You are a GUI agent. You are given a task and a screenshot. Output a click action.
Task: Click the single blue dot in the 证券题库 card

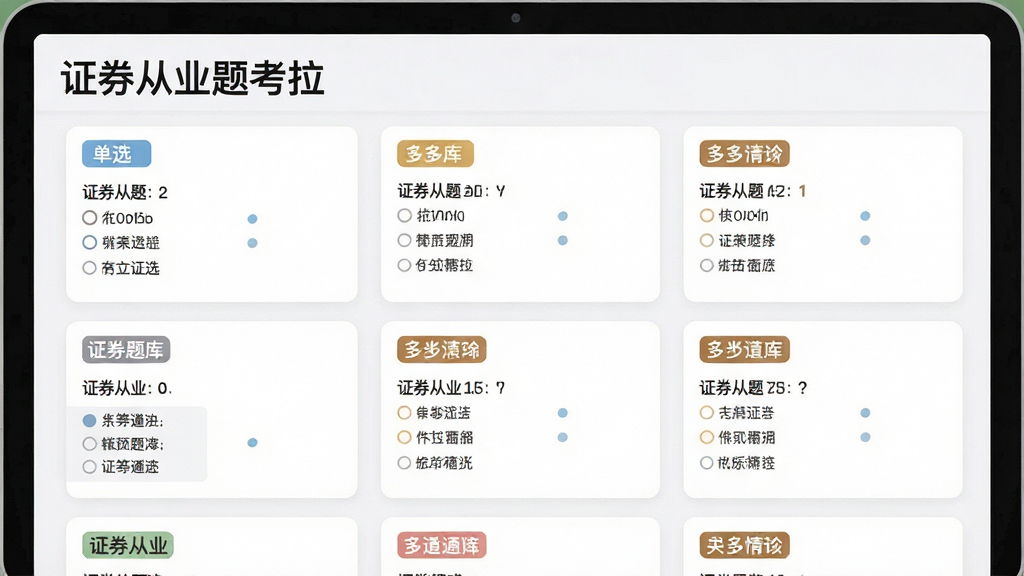click(253, 443)
